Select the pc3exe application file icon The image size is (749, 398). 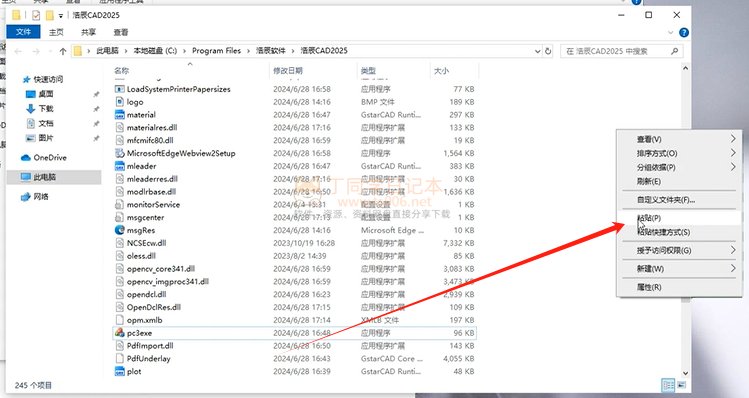(119, 333)
